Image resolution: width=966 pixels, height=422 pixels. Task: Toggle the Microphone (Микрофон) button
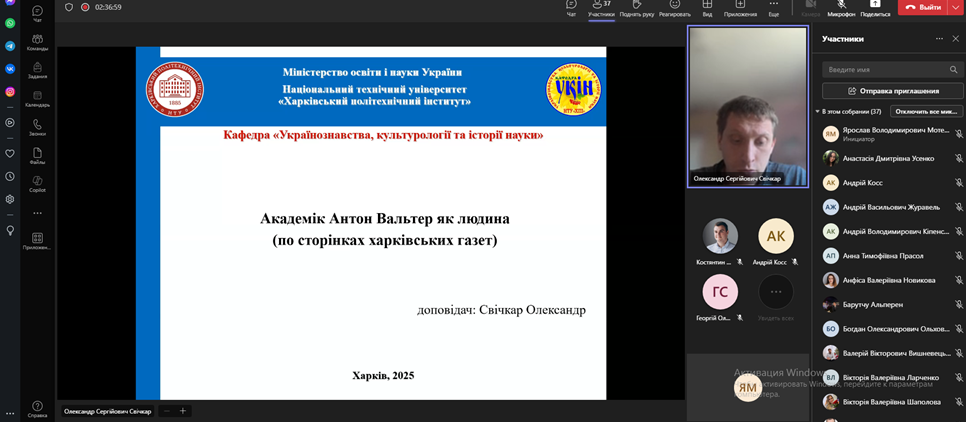[841, 6]
